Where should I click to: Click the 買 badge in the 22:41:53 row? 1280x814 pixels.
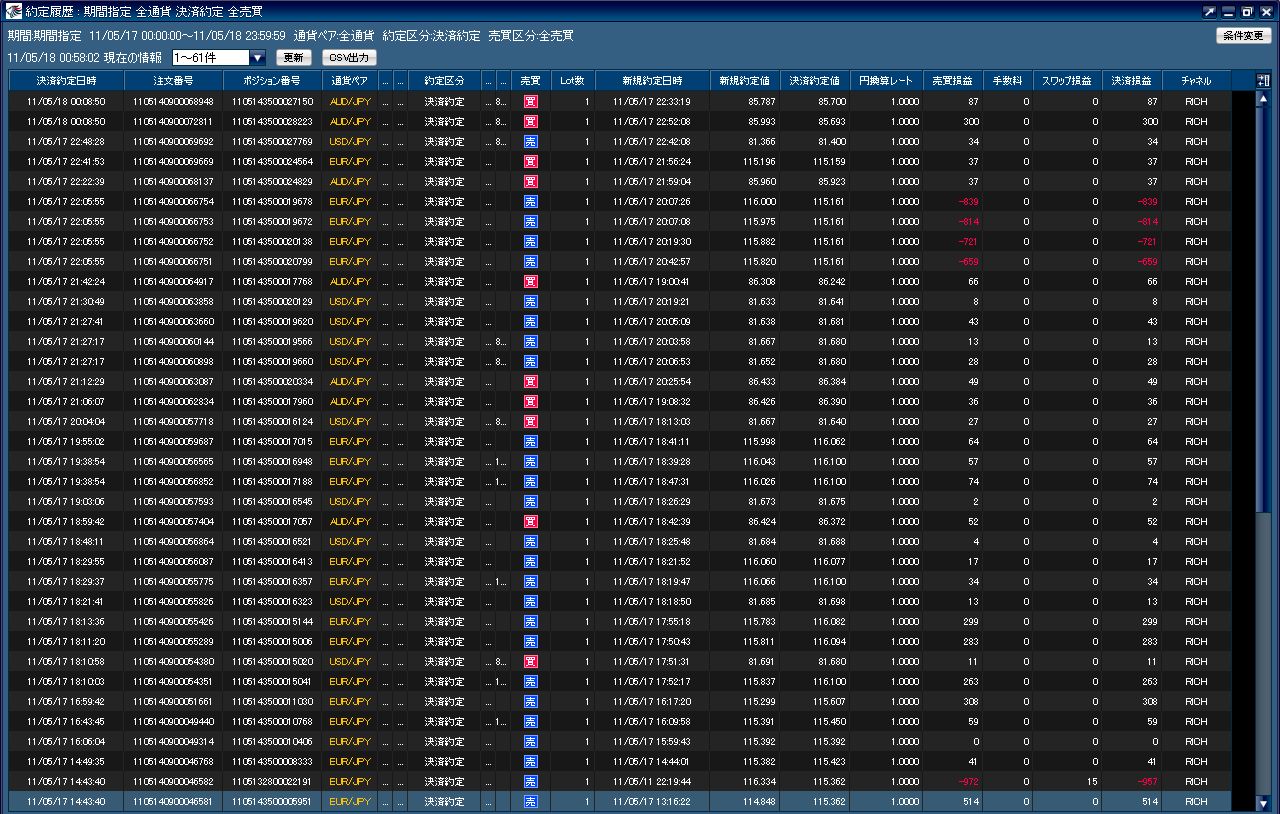[531, 162]
